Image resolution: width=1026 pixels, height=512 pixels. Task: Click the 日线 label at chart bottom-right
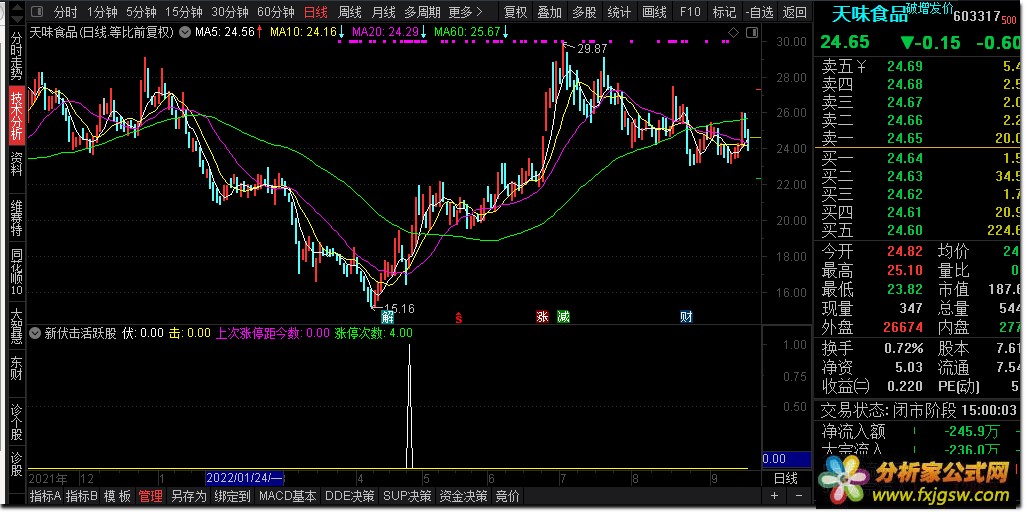pos(786,477)
